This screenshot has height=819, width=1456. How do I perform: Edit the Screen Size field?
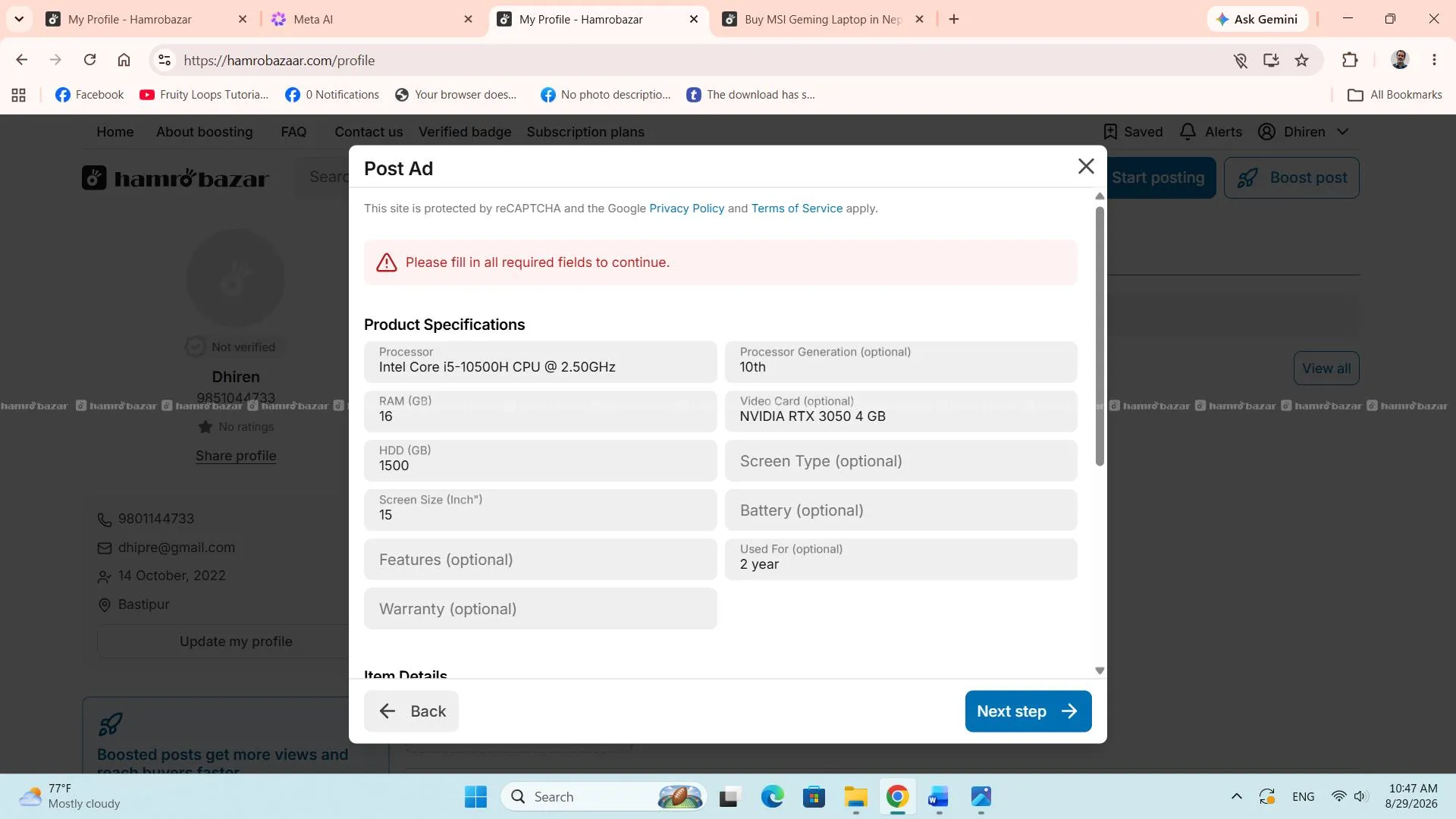[540, 510]
